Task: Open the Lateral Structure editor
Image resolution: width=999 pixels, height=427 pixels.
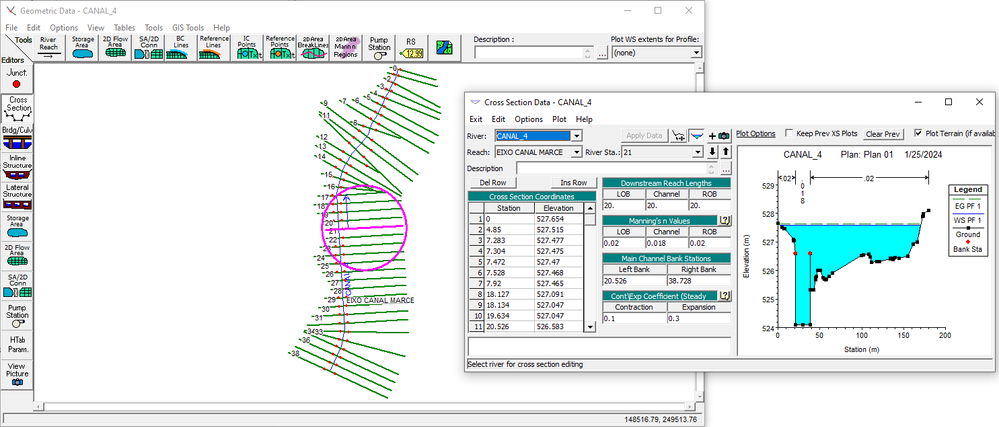Action: pos(17,196)
